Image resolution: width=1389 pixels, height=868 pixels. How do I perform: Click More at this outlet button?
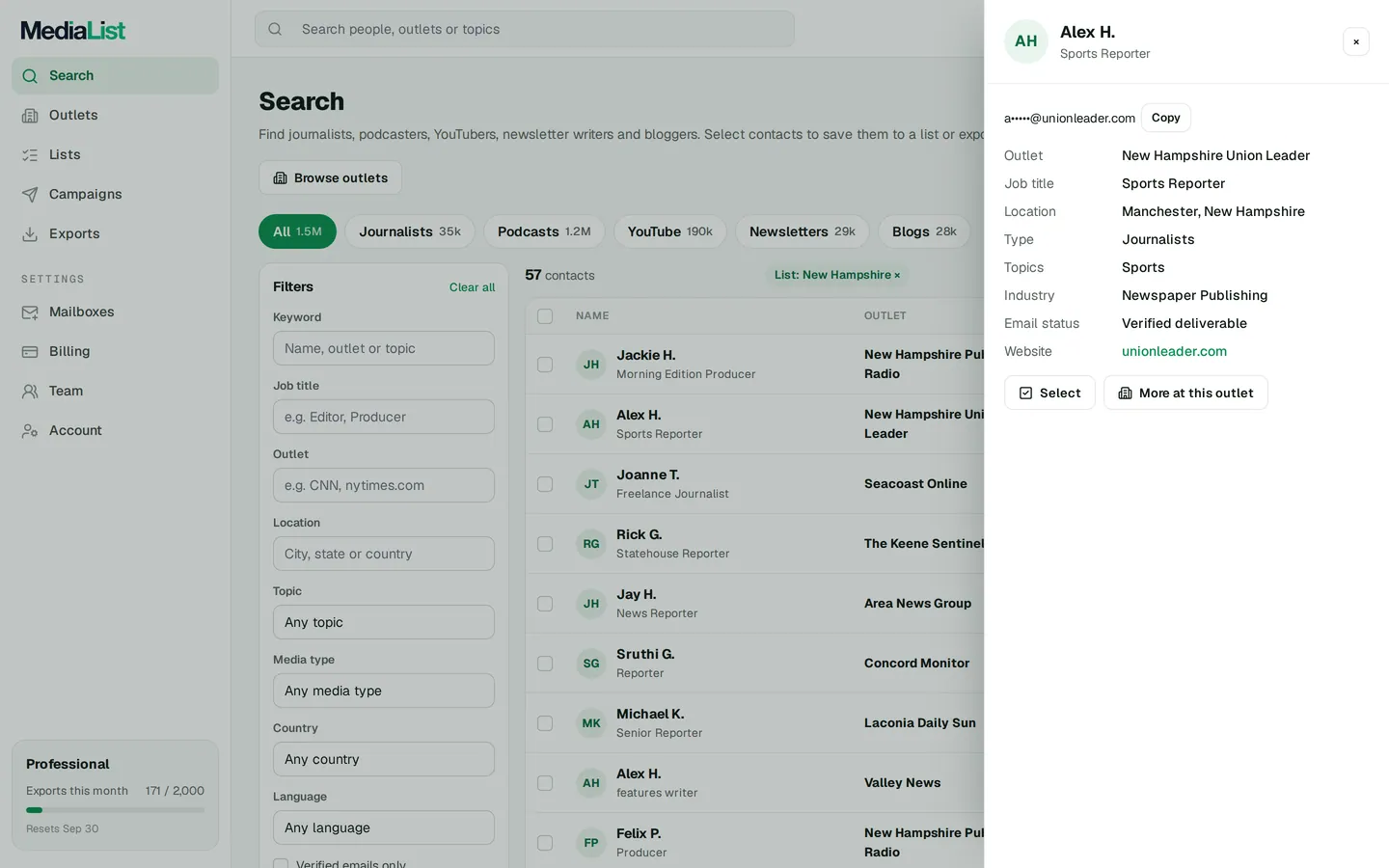point(1185,393)
